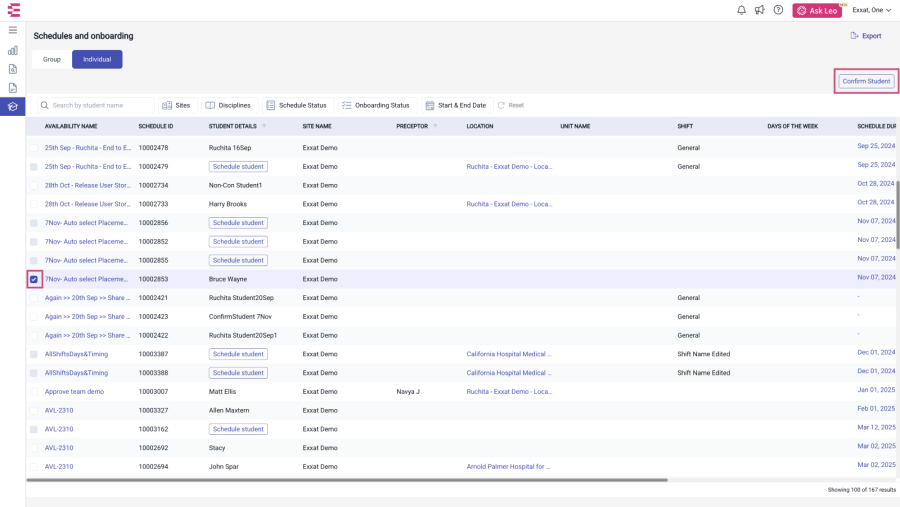
Task: Open the Onboarding Status filter
Action: [376, 105]
